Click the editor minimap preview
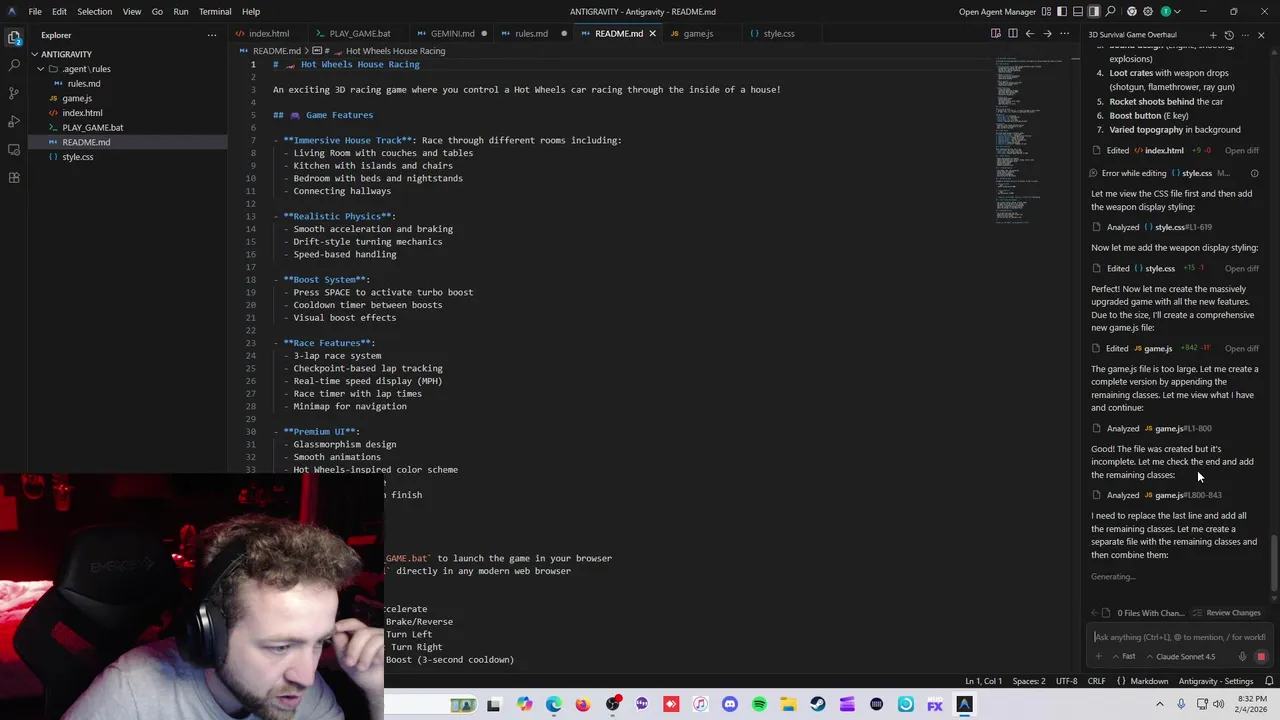The image size is (1280, 720). pyautogui.click(x=1030, y=140)
